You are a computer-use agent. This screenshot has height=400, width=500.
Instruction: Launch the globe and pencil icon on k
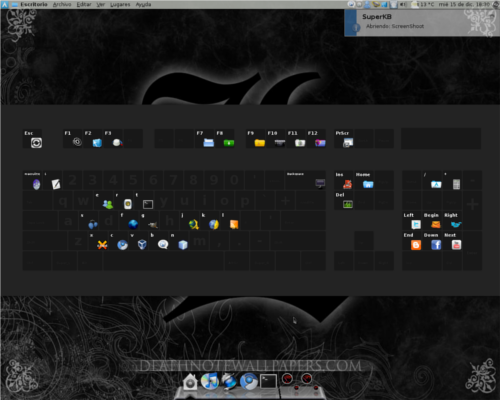click(x=214, y=224)
